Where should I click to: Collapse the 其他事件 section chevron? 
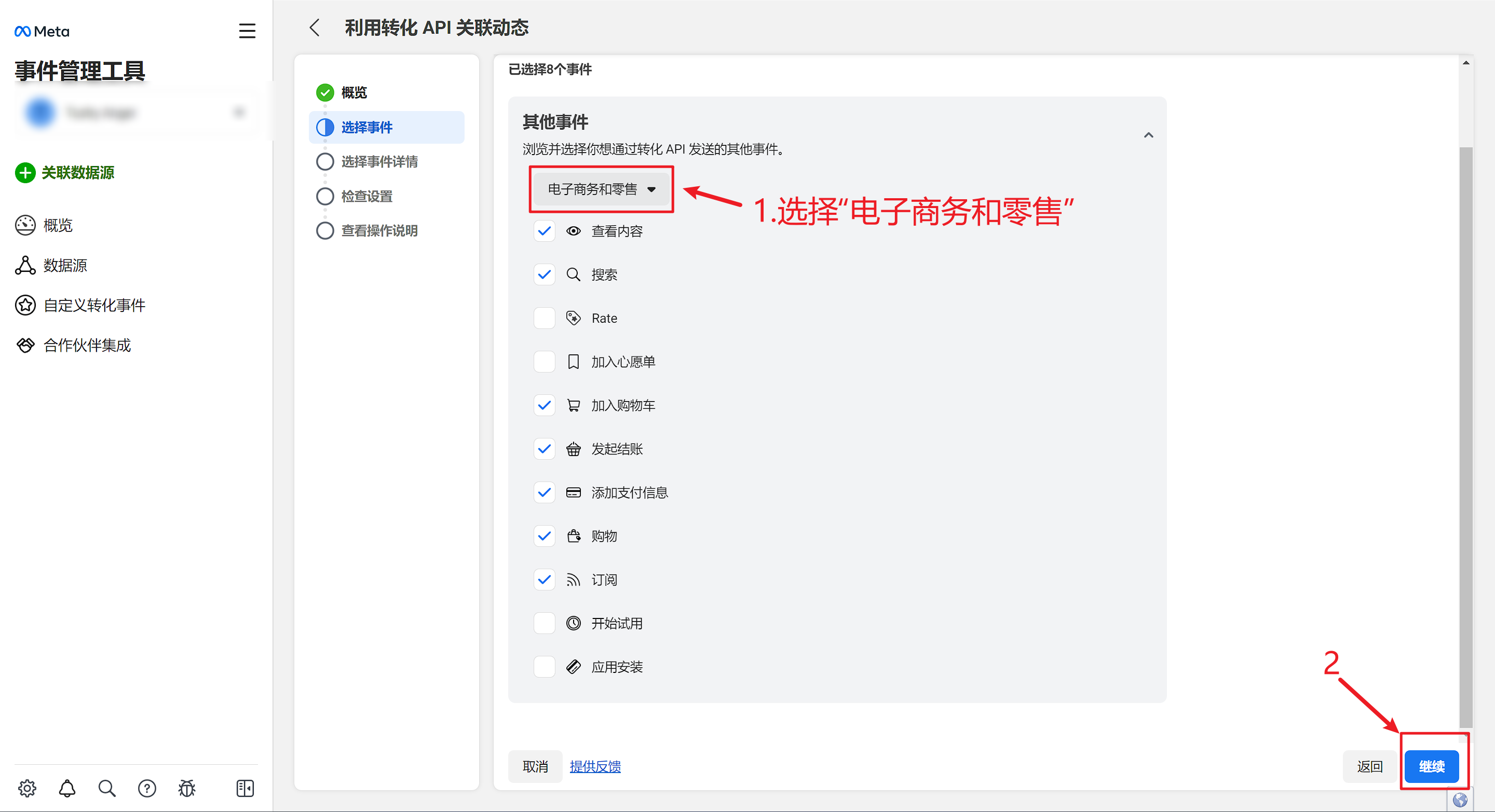(1148, 135)
